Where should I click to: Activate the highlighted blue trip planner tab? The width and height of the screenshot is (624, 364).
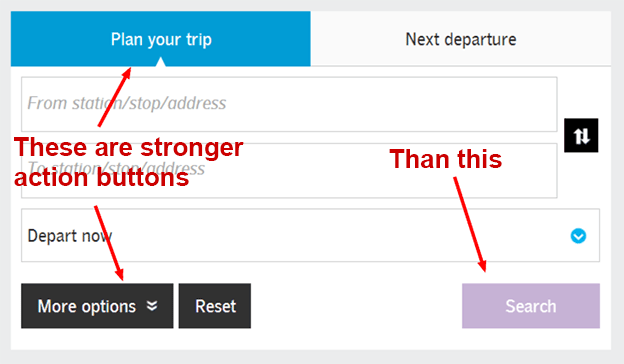[x=161, y=39]
